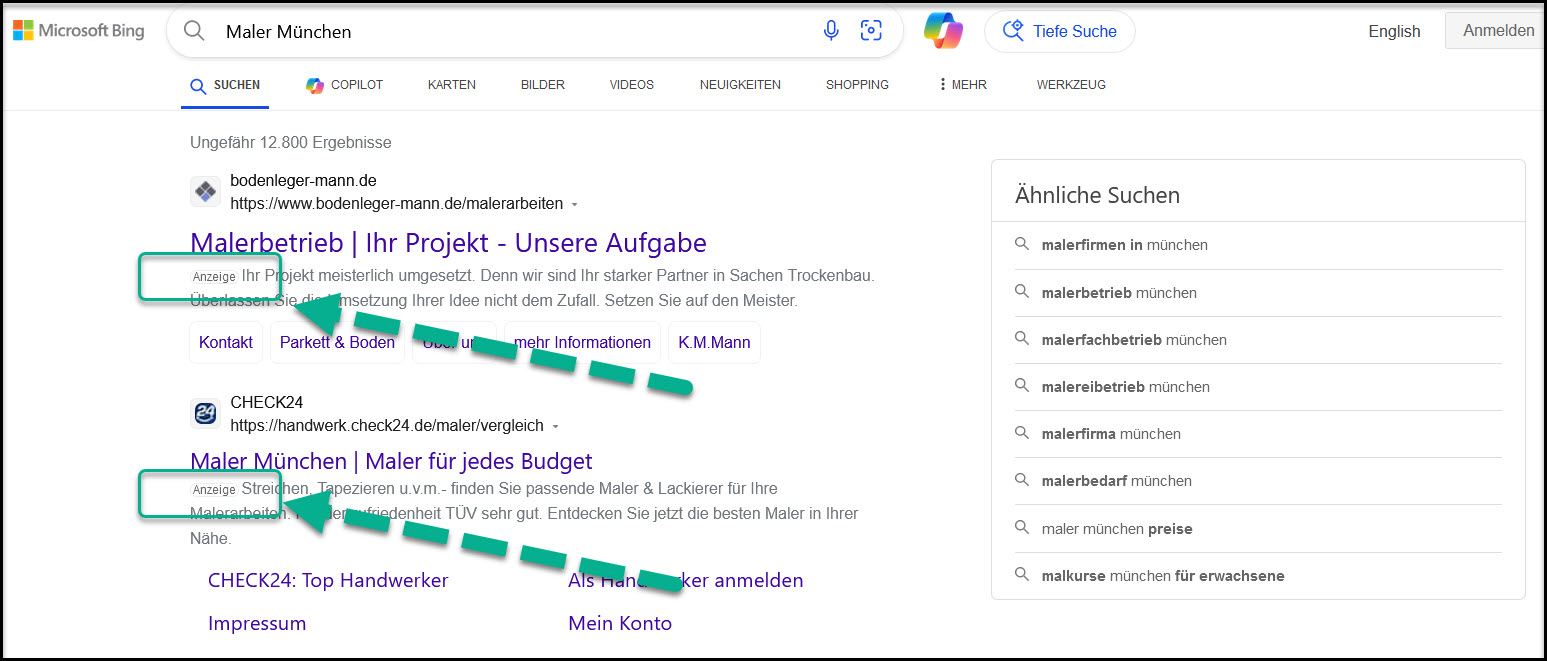
Task: Click search icon beside malereibetrieb münchen
Action: (x=1021, y=386)
